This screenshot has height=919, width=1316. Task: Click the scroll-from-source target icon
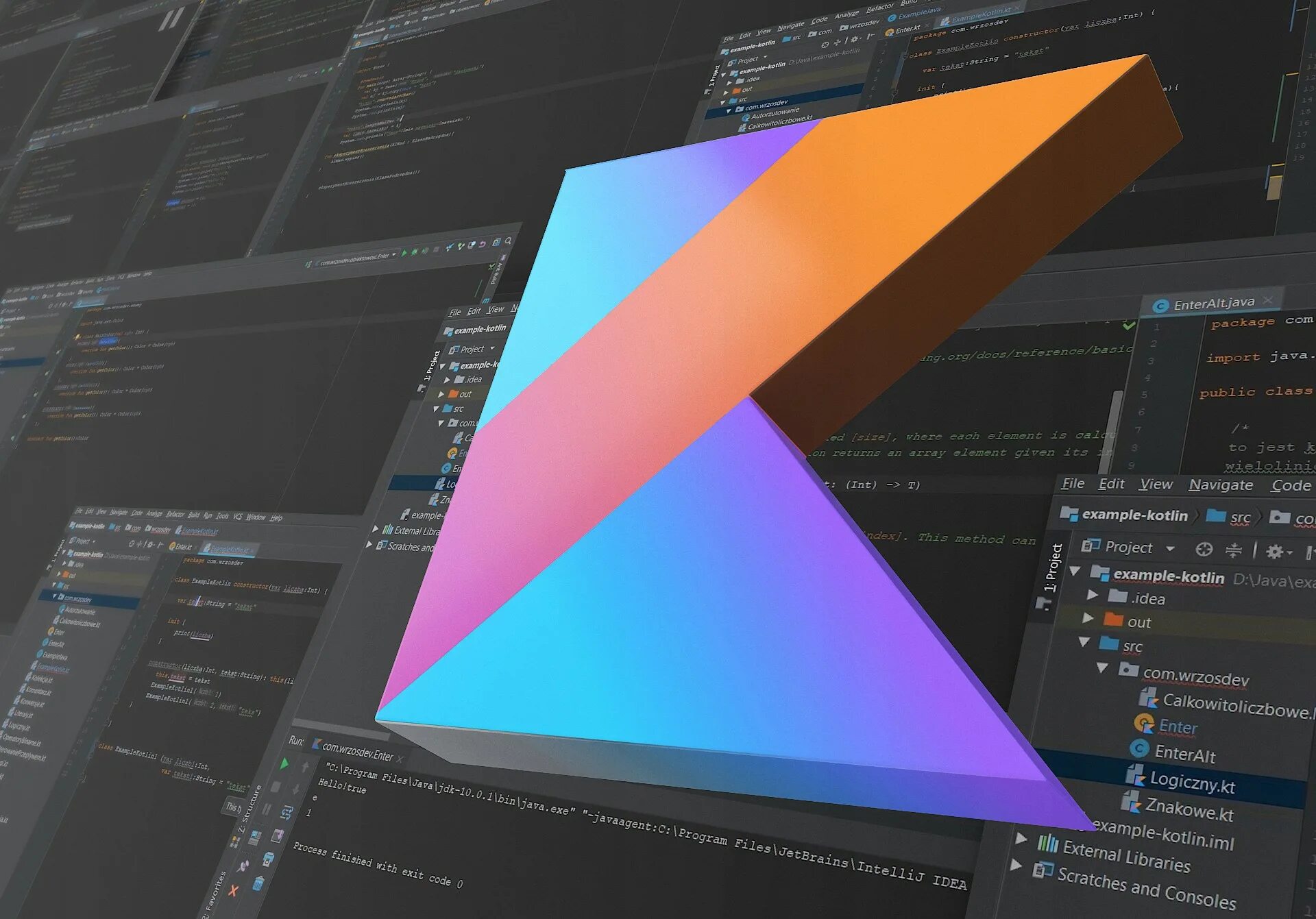coord(1204,550)
